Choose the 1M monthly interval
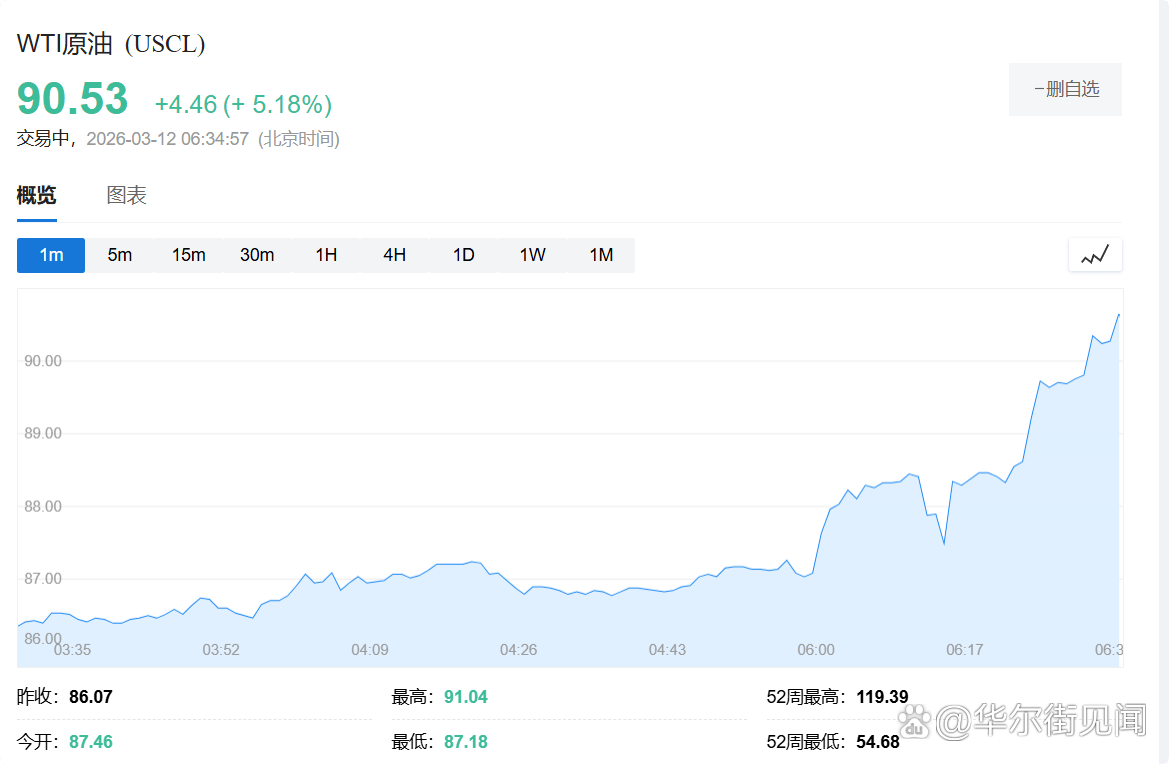Image resolution: width=1169 pixels, height=764 pixels. [x=600, y=255]
